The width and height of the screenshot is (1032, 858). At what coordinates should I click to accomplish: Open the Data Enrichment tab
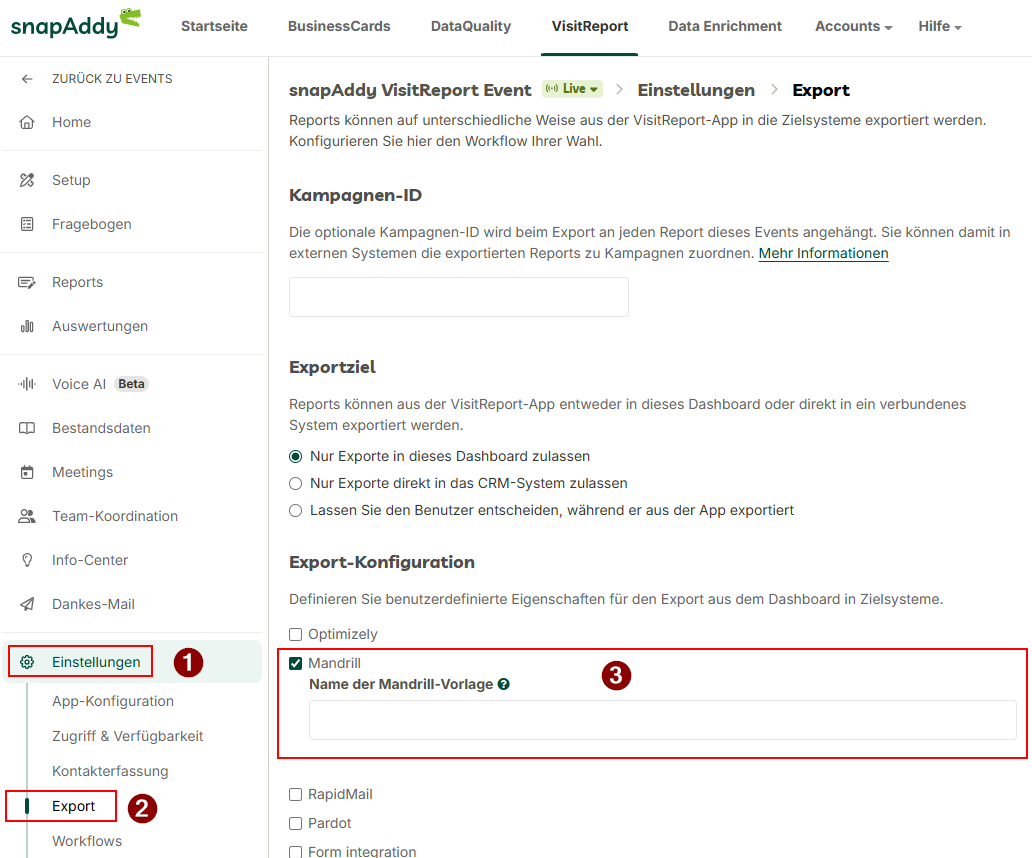725,26
